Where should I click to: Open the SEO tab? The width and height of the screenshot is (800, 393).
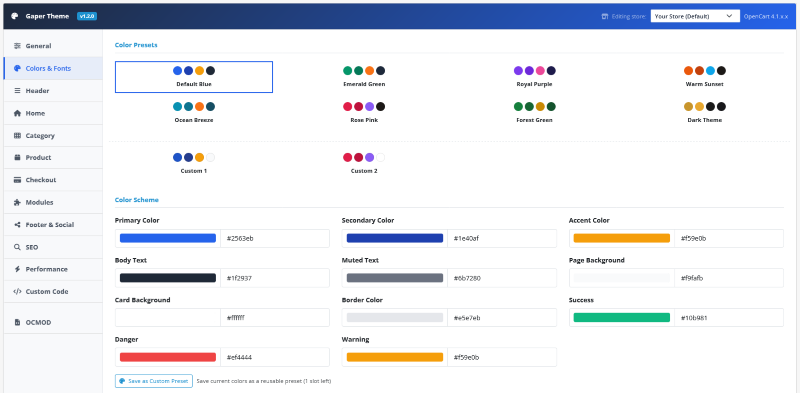point(53,247)
